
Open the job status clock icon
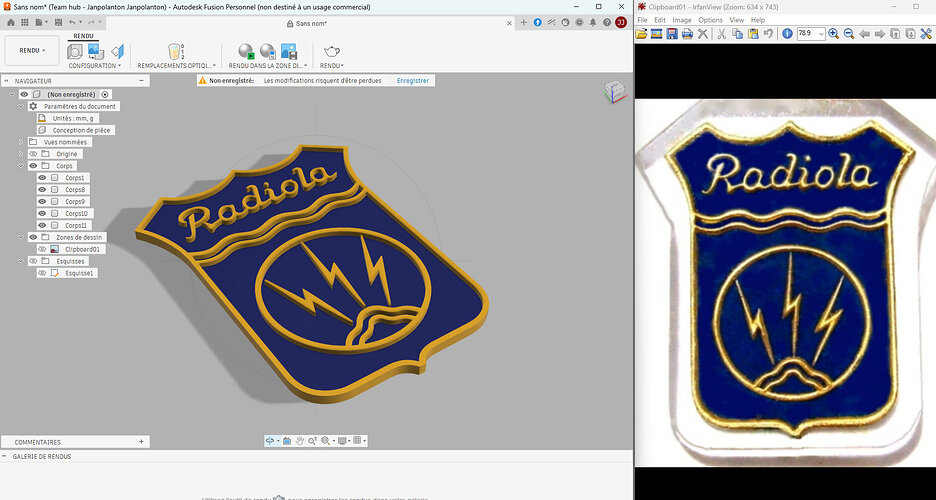[x=579, y=22]
